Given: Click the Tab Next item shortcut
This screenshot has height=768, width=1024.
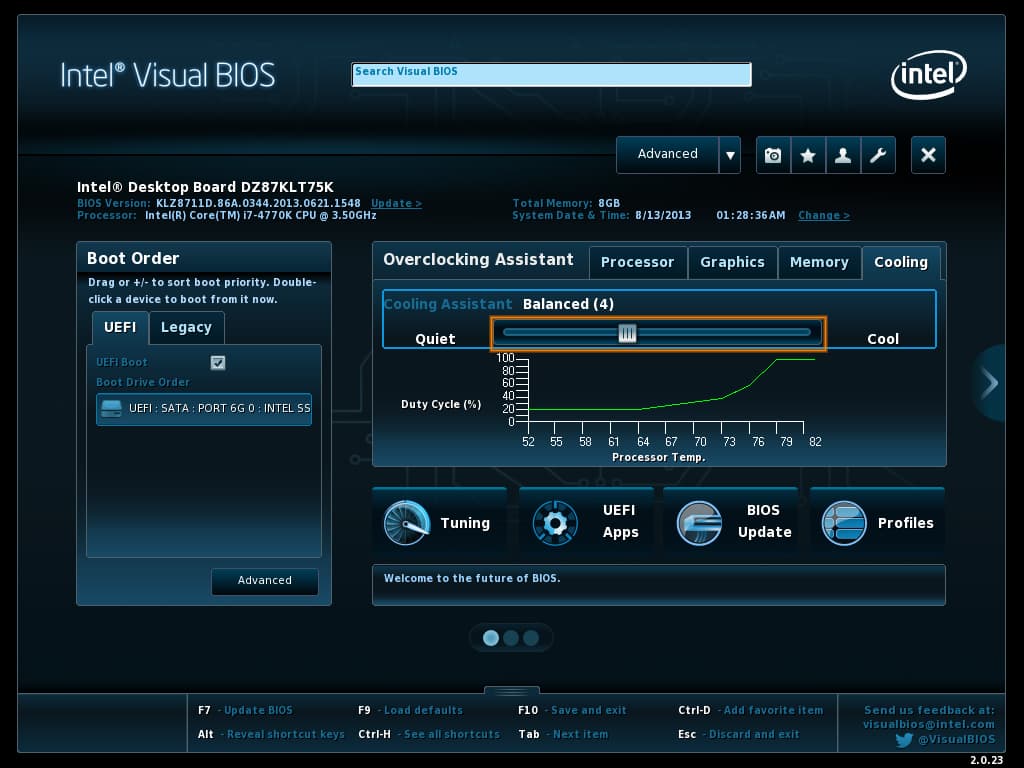Looking at the screenshot, I should click(563, 735).
